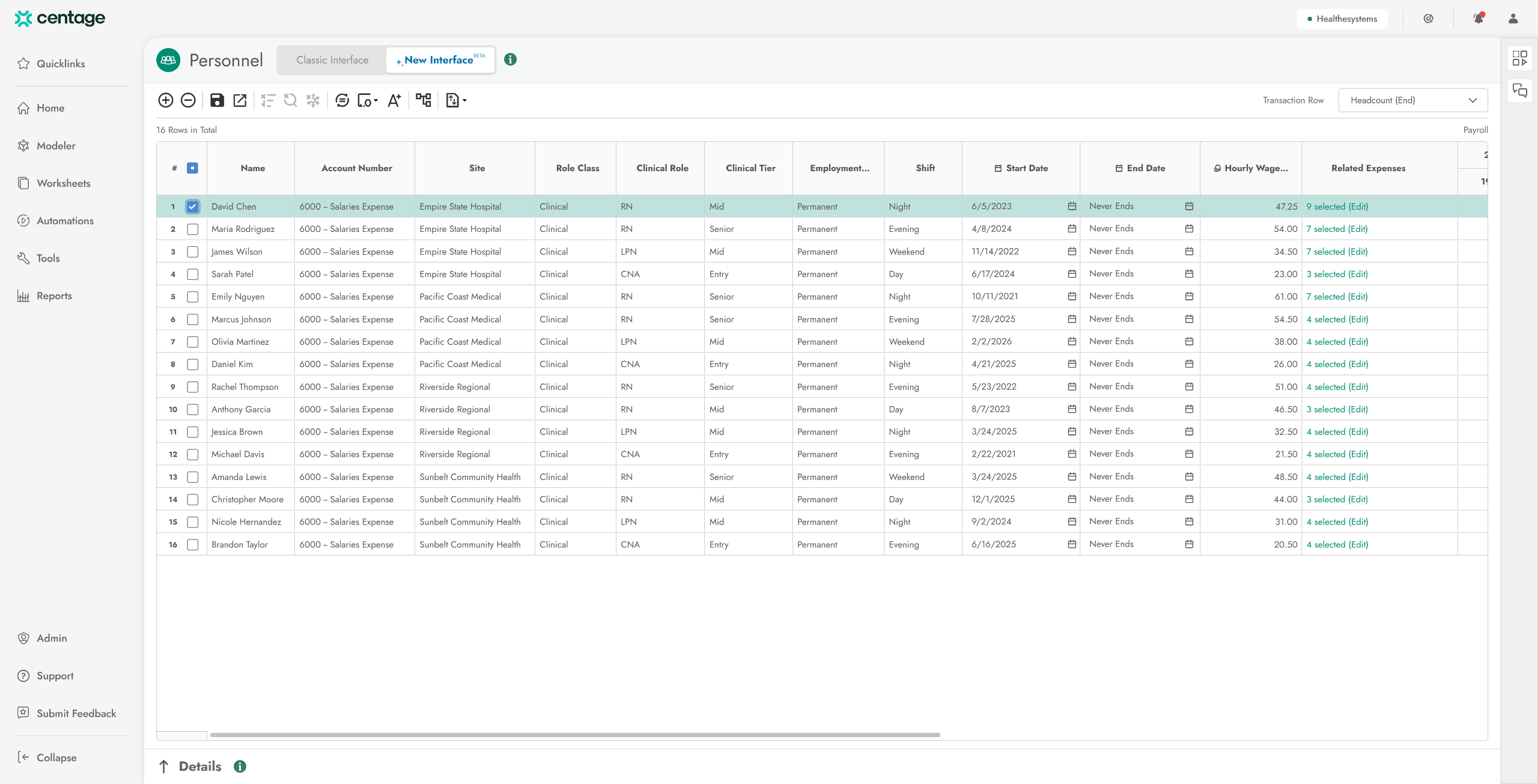Click the clear search filter icon
The width and height of the screenshot is (1538, 784).
(291, 100)
